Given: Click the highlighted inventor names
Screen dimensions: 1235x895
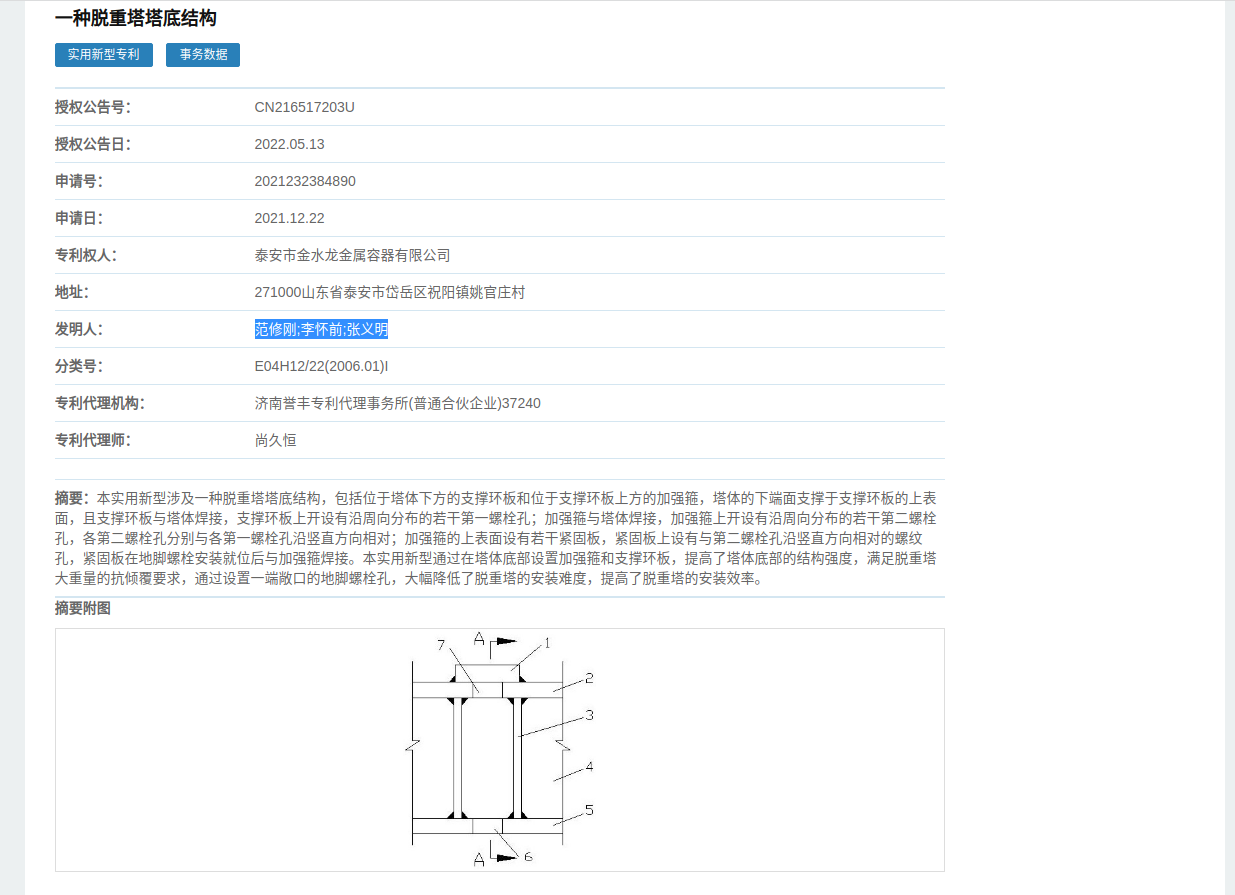Looking at the screenshot, I should tap(321, 329).
